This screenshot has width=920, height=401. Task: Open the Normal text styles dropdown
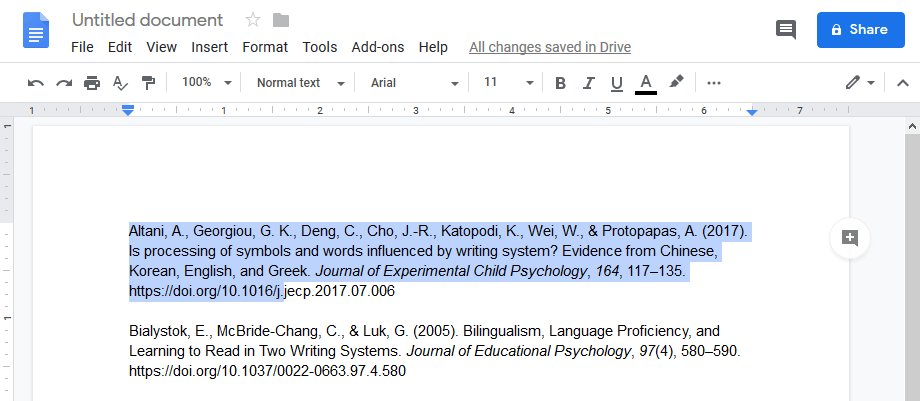(300, 83)
